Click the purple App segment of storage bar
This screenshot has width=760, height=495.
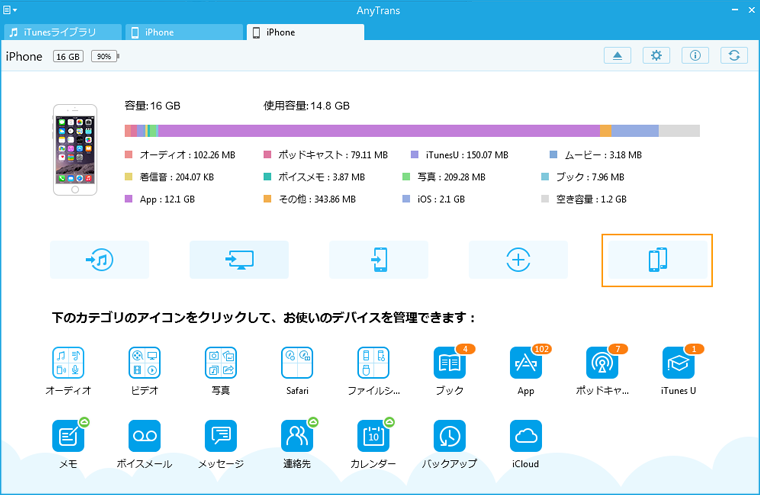[x=379, y=131]
